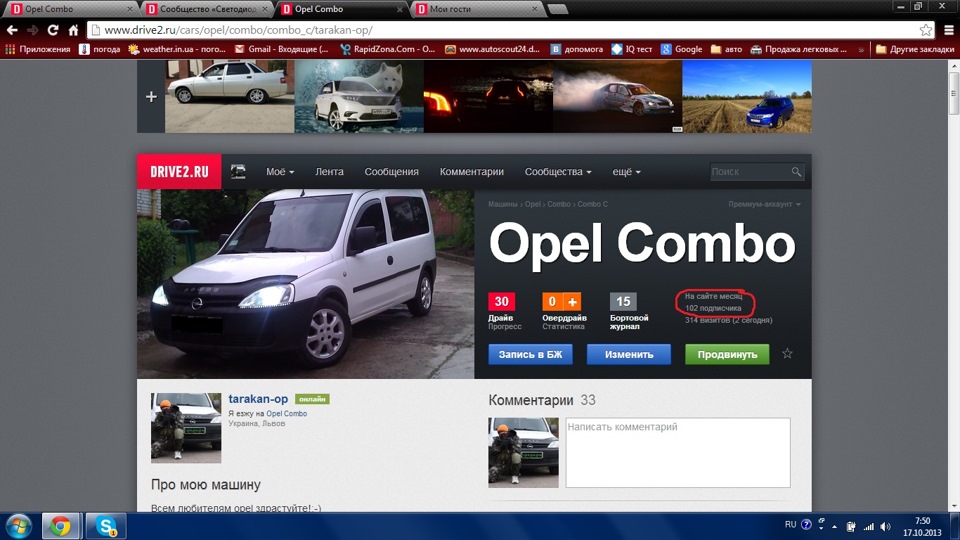Expand the Моё dropdown menu
960x540 pixels.
[280, 171]
